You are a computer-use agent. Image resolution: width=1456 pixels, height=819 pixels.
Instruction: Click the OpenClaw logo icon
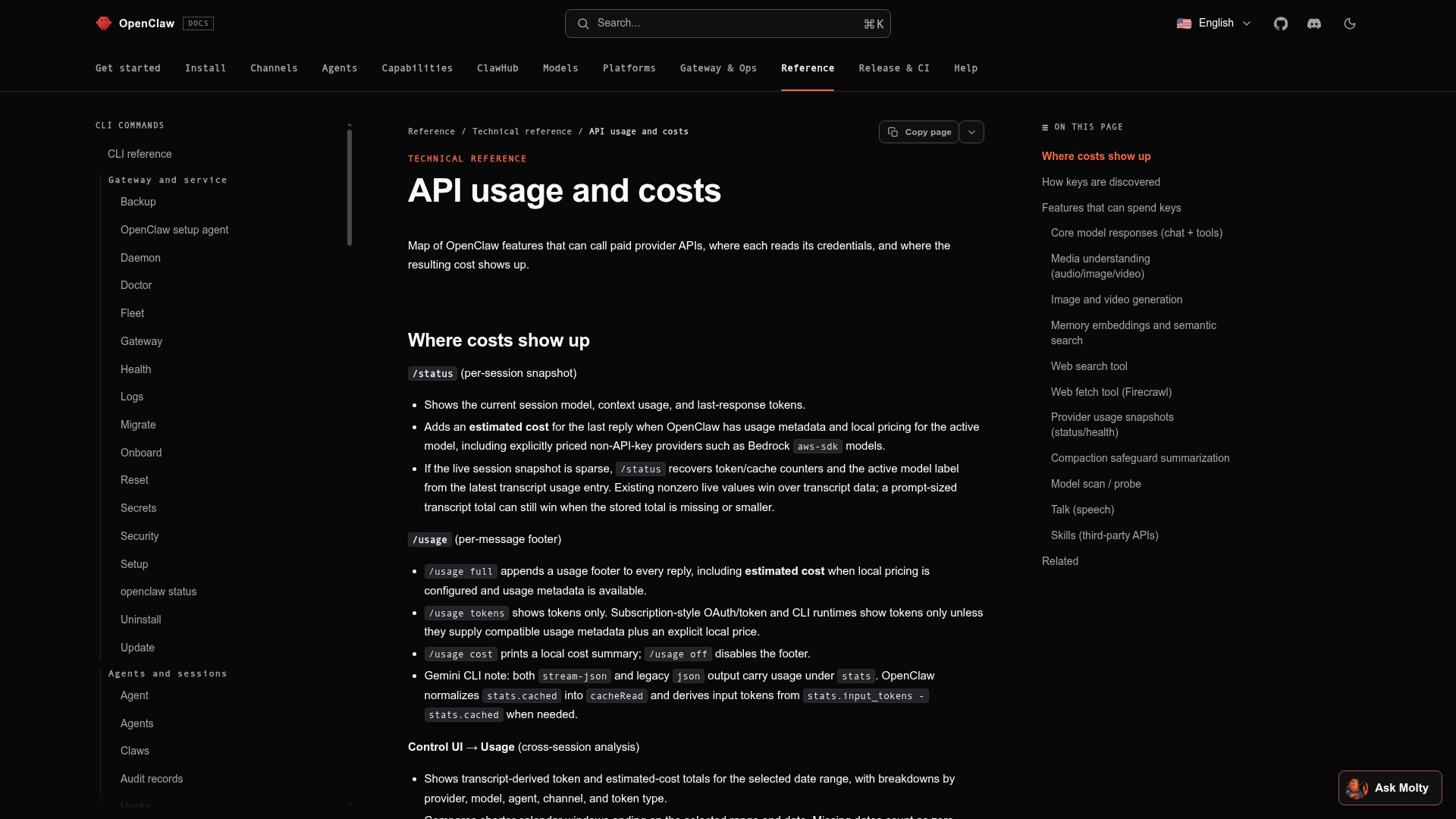pyautogui.click(x=104, y=24)
